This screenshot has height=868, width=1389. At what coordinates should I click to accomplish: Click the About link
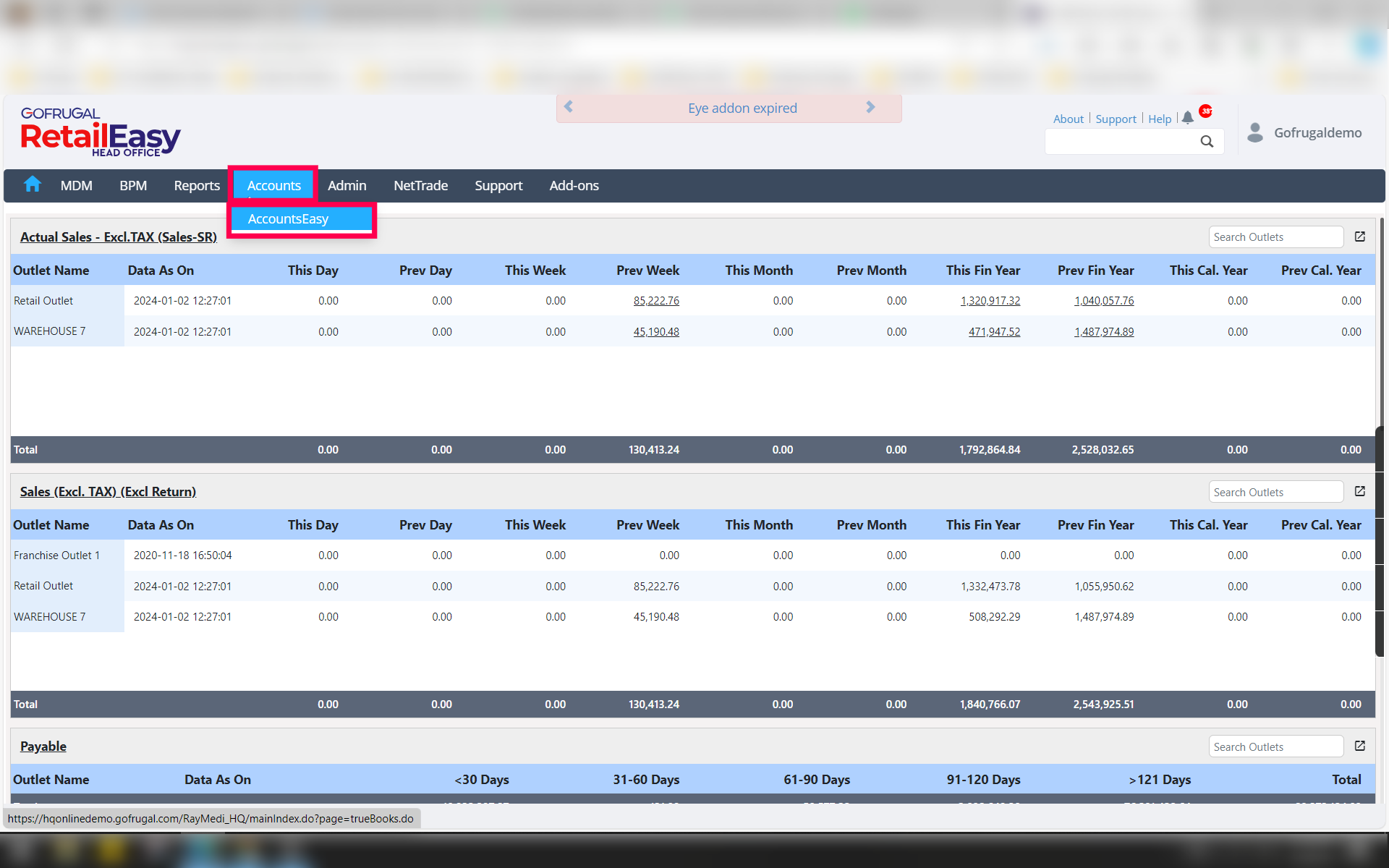[1068, 119]
